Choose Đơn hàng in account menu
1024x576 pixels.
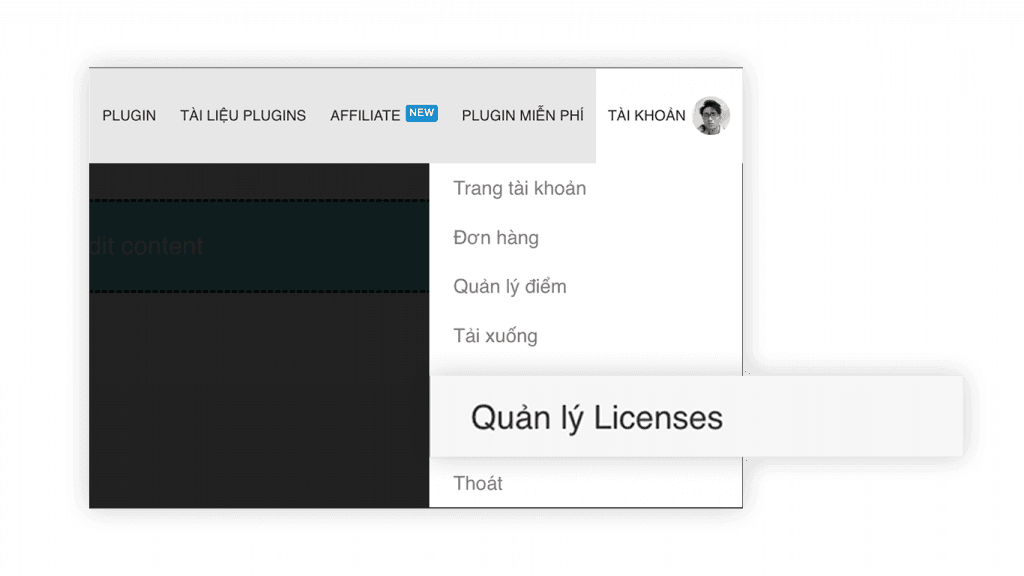(495, 238)
